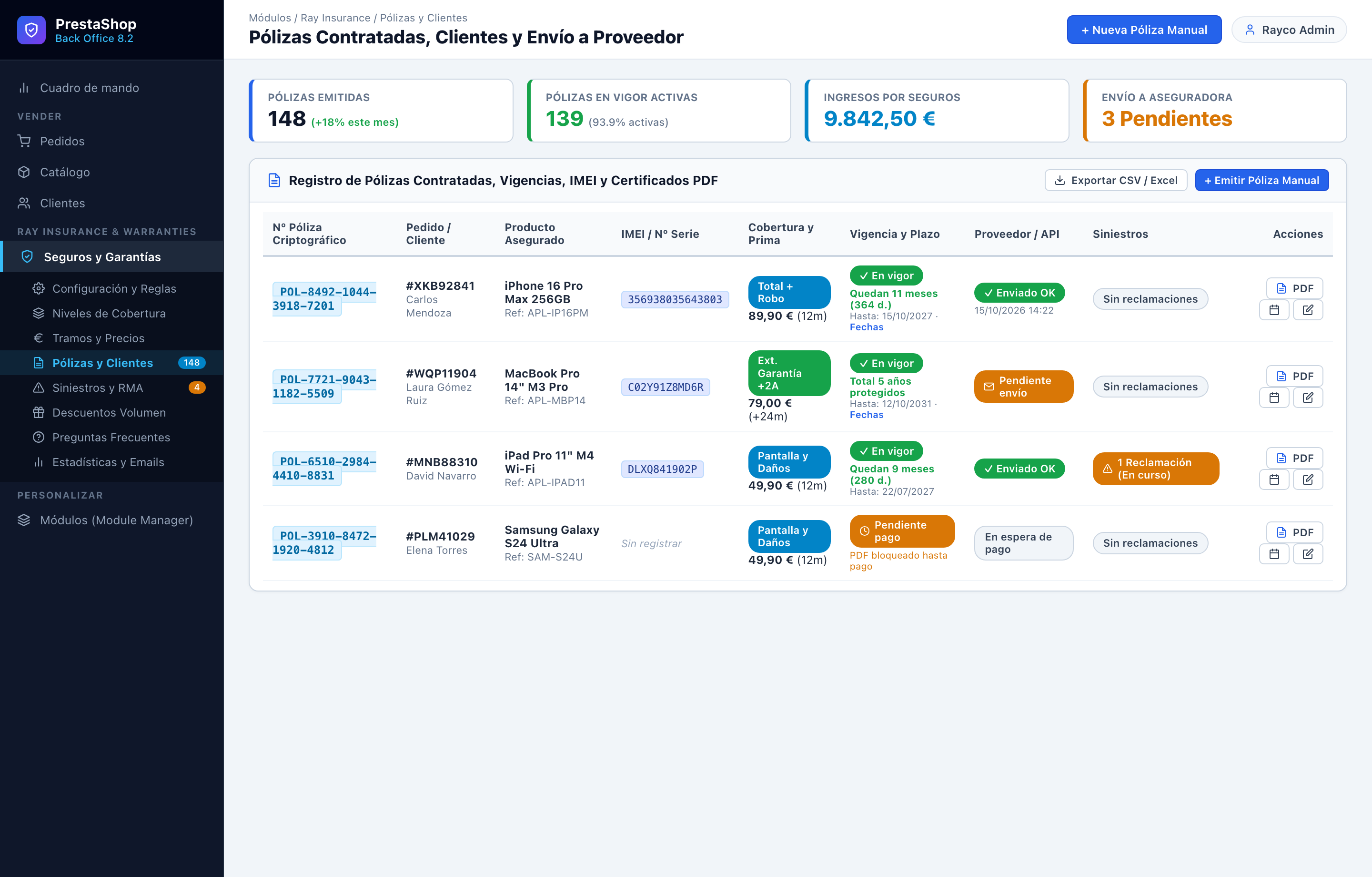Download PDF for order #XKB92841
This screenshot has width=1372, height=877.
pyautogui.click(x=1294, y=288)
